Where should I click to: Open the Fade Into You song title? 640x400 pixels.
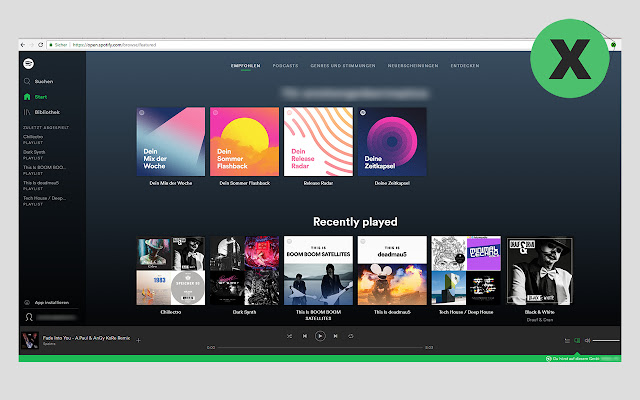[x=87, y=338]
